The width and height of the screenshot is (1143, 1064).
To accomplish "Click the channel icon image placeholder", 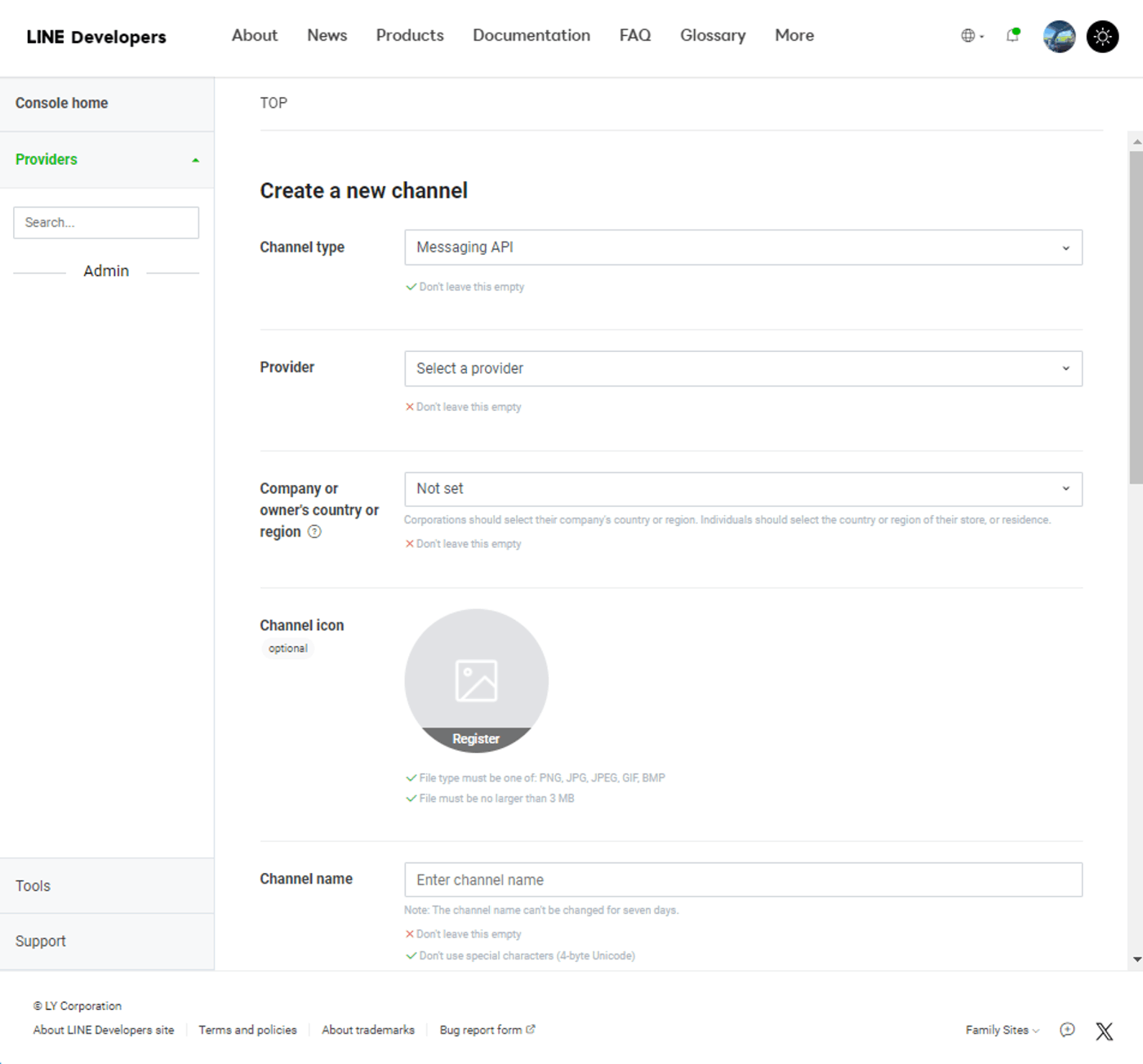I will (476, 680).
